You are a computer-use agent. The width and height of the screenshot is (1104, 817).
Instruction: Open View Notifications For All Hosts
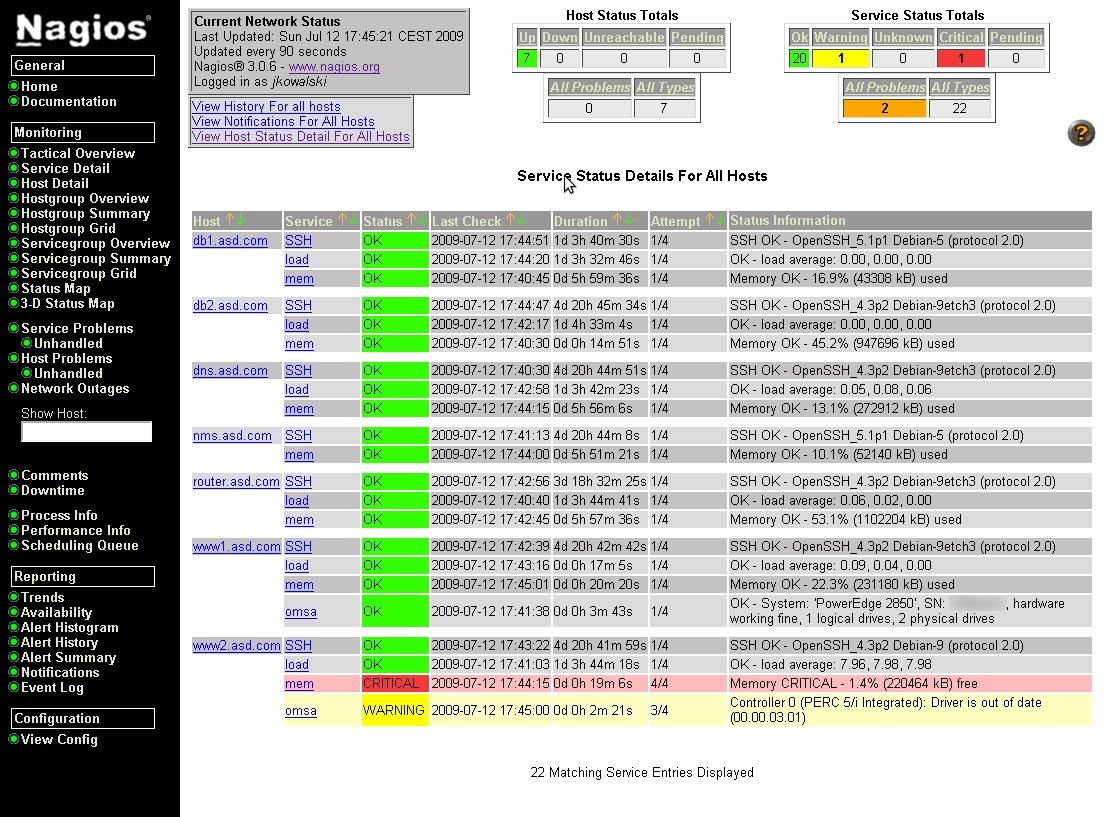click(x=283, y=121)
